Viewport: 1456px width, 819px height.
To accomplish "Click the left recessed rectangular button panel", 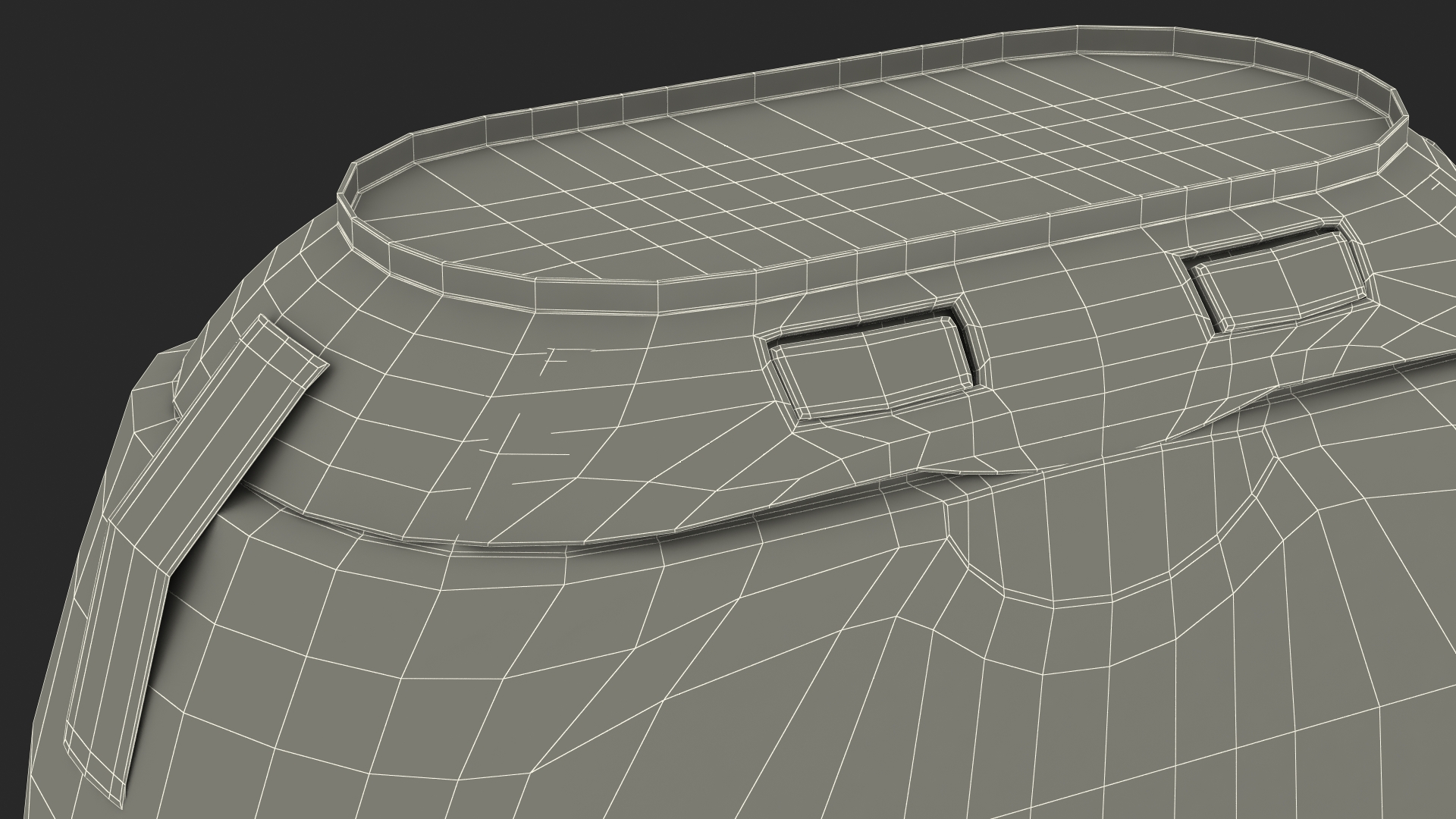I will pyautogui.click(x=871, y=366).
